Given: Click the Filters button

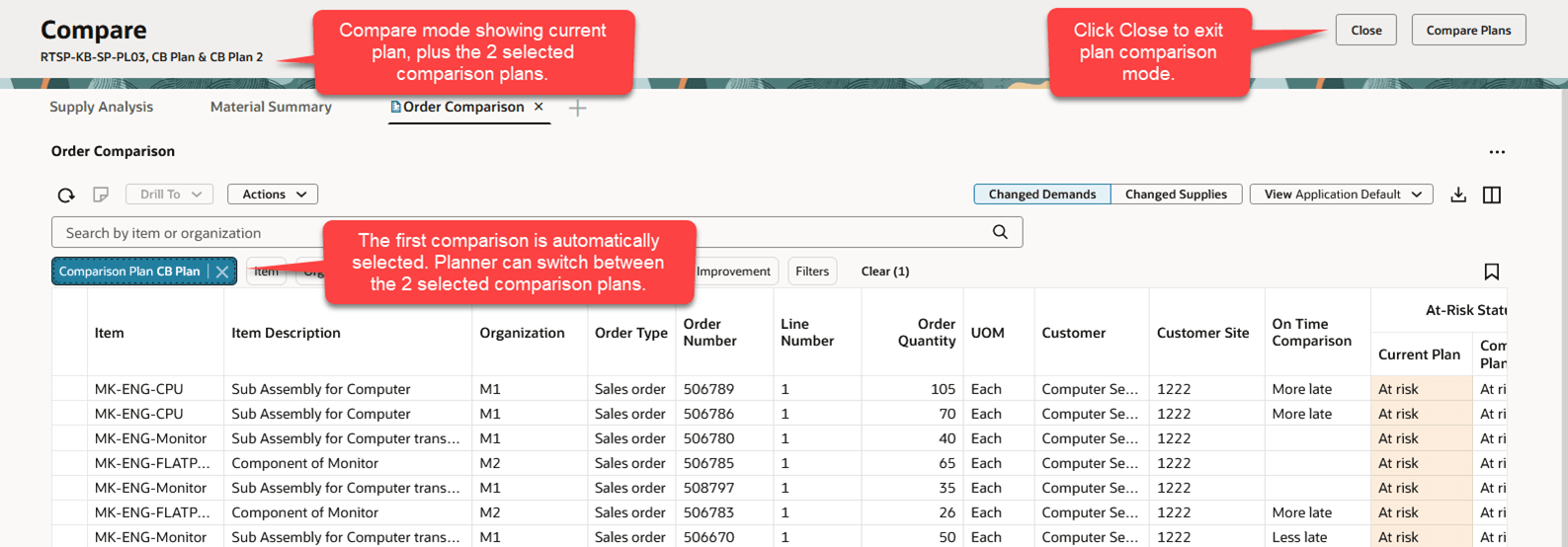Looking at the screenshot, I should pos(812,272).
